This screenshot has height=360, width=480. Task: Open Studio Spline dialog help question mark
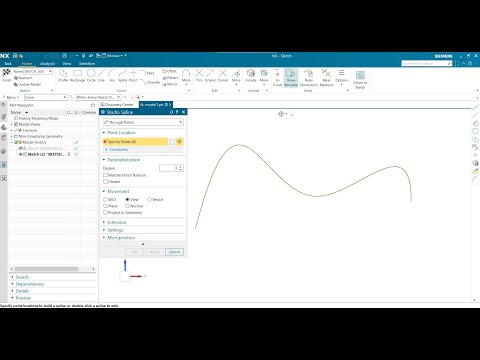(x=177, y=112)
